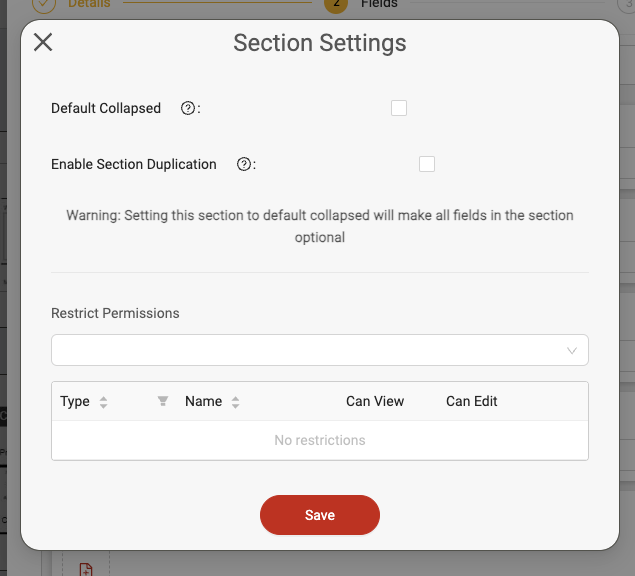Save the section settings
The image size is (635, 576).
pyautogui.click(x=320, y=515)
